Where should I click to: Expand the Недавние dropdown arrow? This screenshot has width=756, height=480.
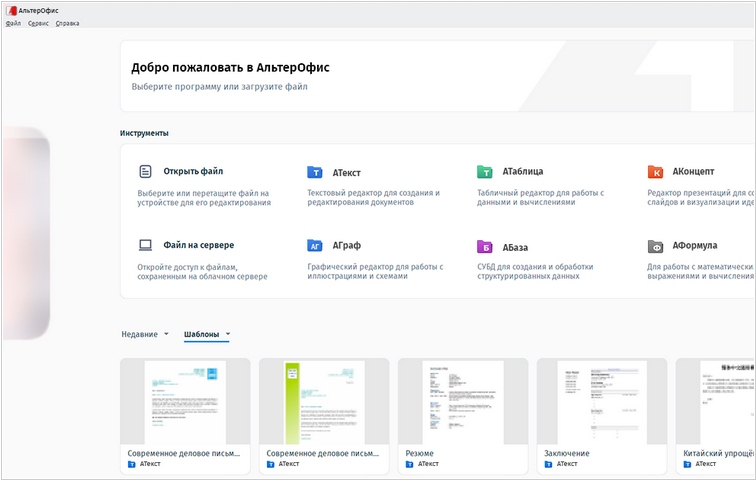(166, 334)
